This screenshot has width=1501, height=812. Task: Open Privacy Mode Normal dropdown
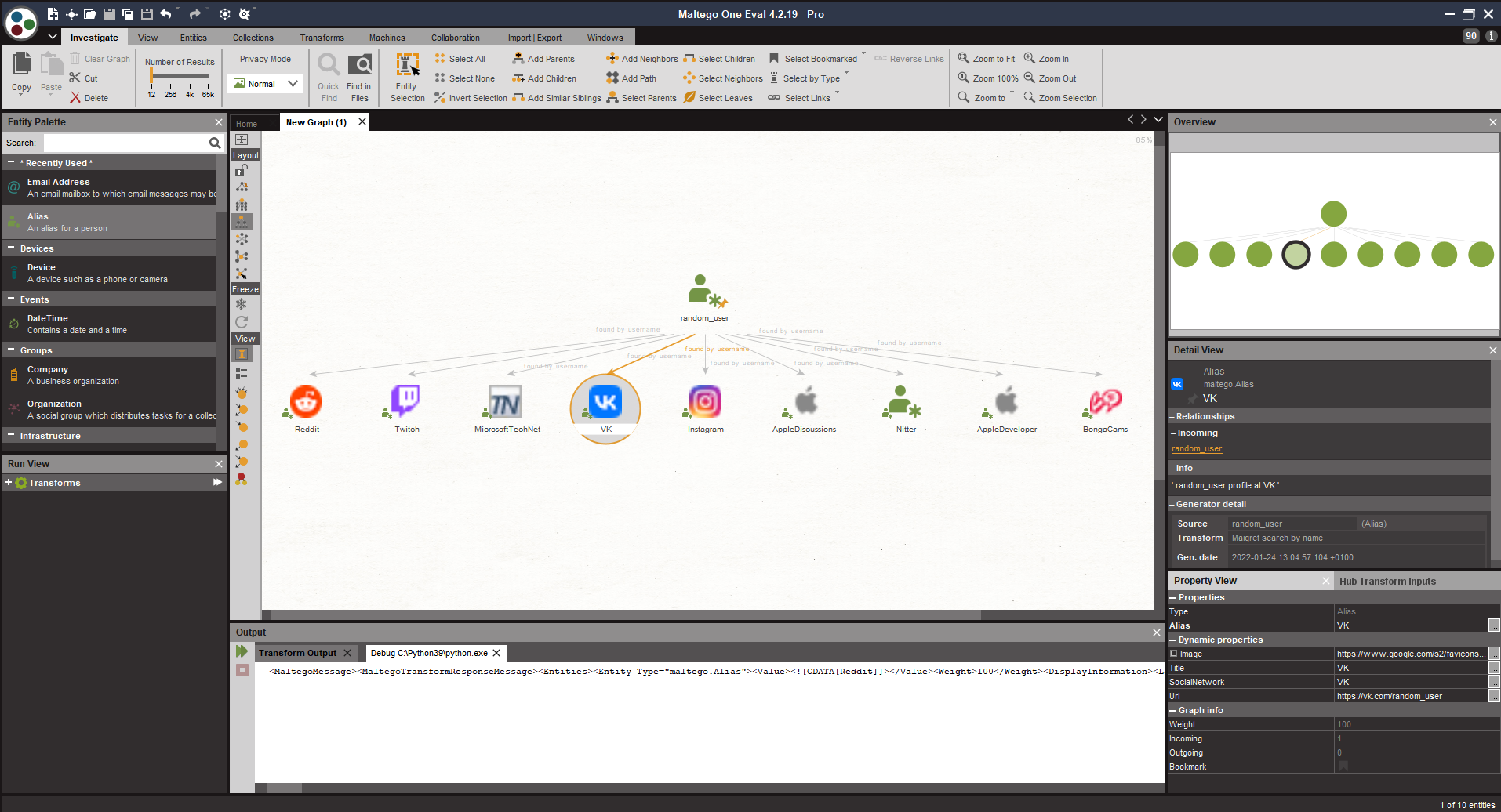tap(266, 84)
